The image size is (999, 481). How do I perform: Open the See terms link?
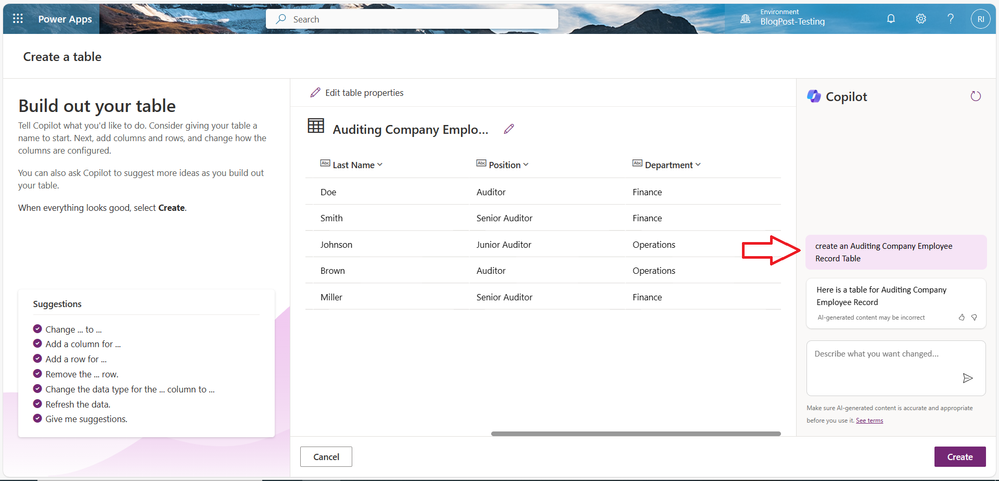click(869, 420)
